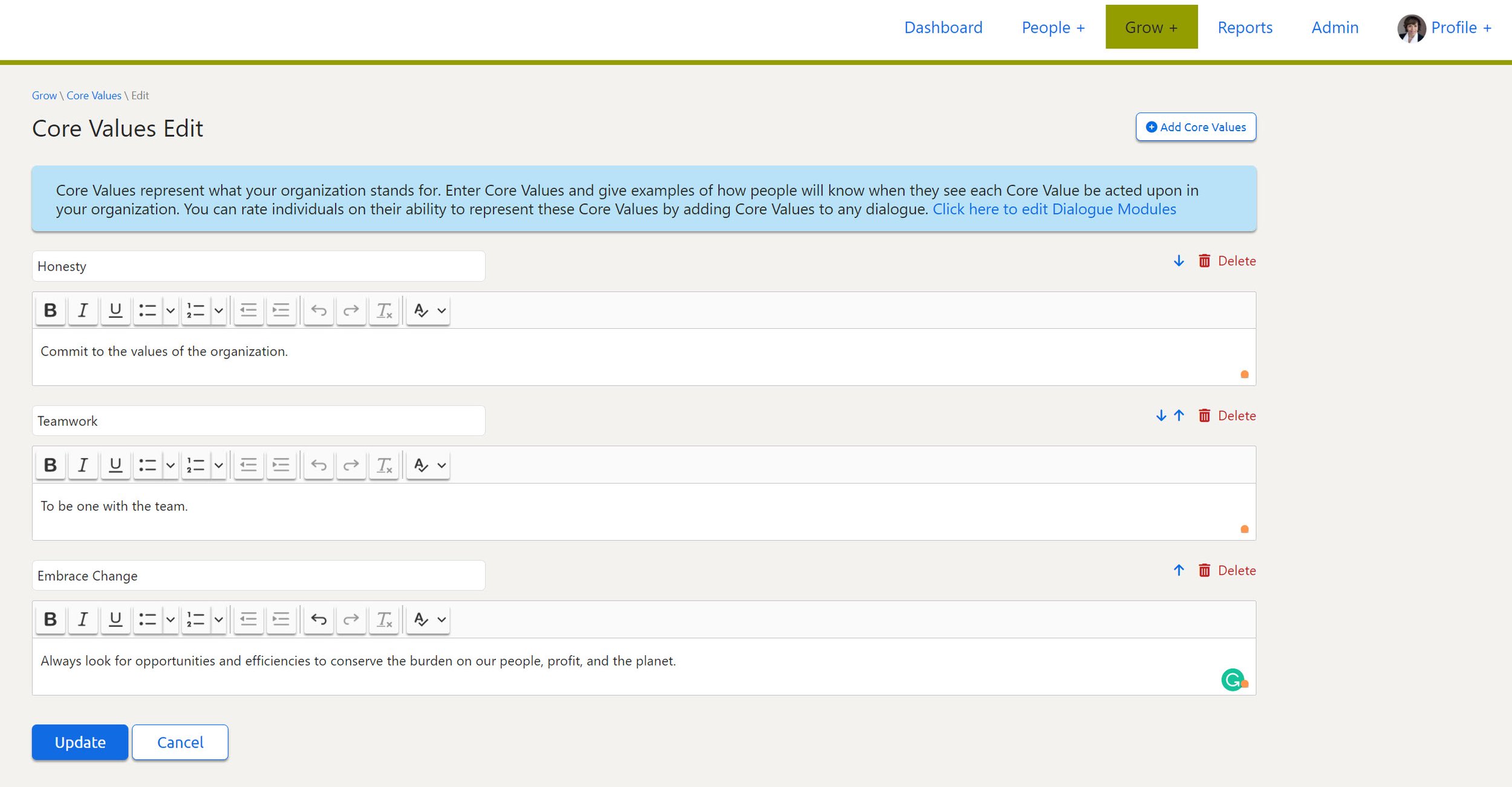Clear formatting in the Honesty editor
Screen dimensions: 1512x787
pos(384,310)
